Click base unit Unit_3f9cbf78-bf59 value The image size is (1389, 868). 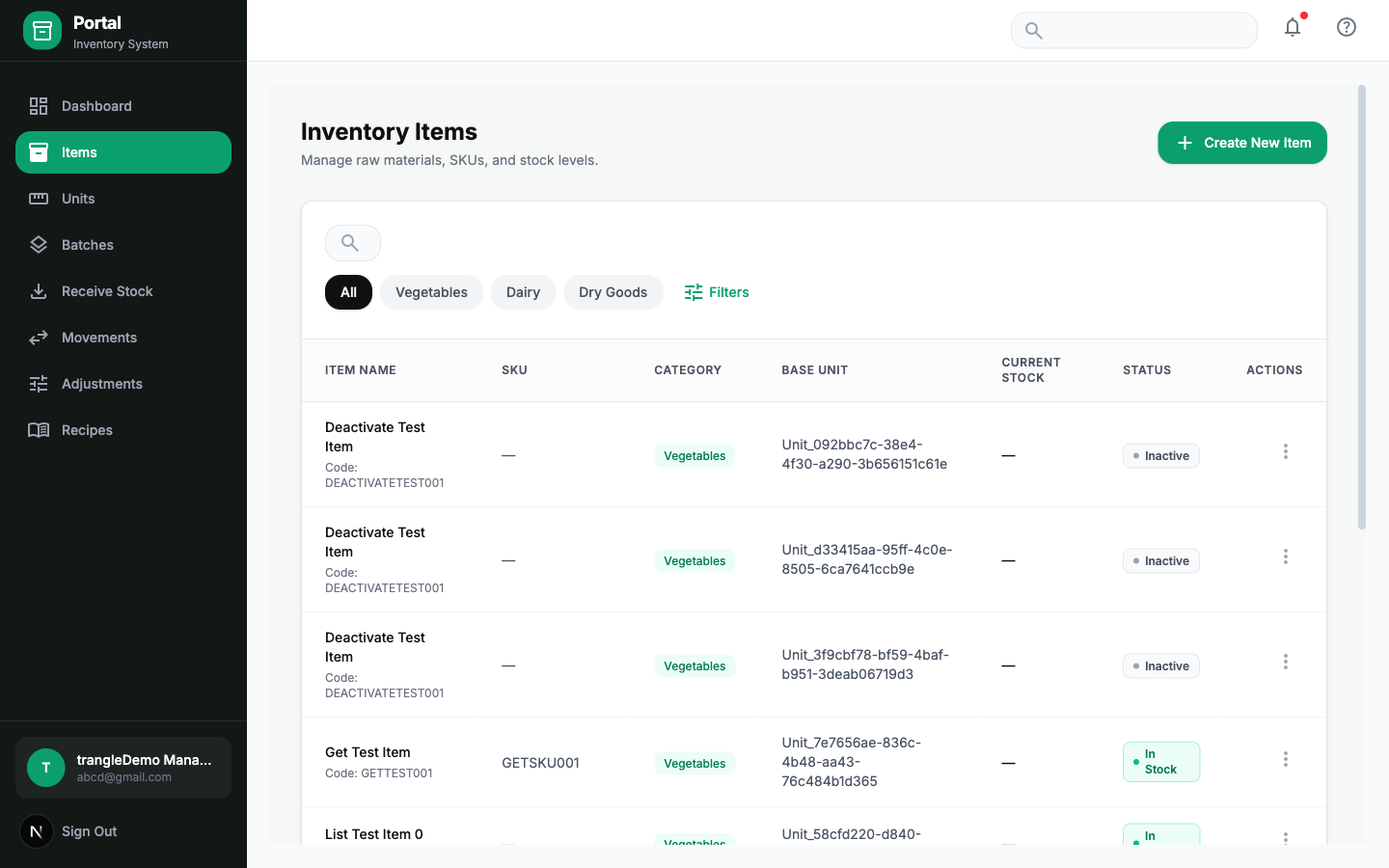coord(865,665)
